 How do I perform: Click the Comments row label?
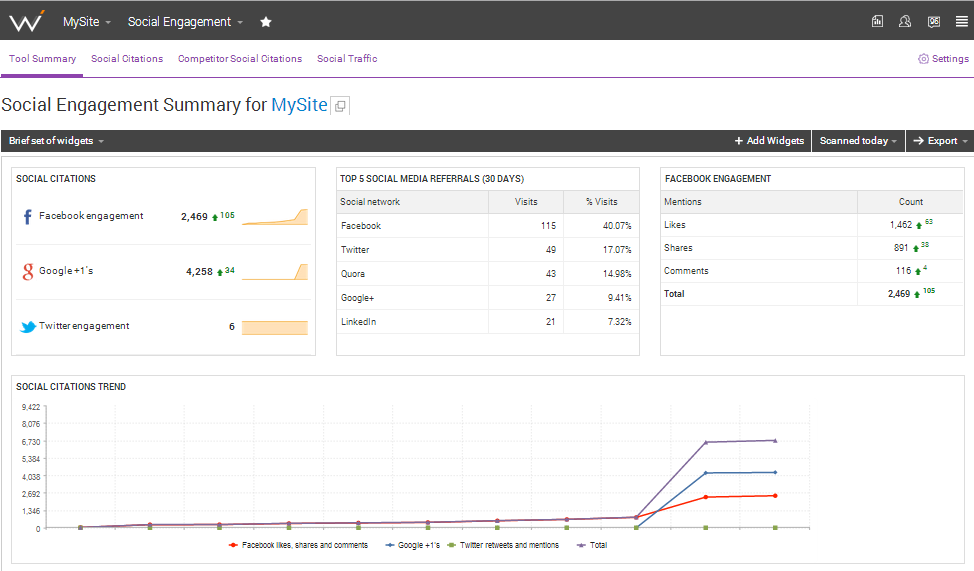point(686,271)
